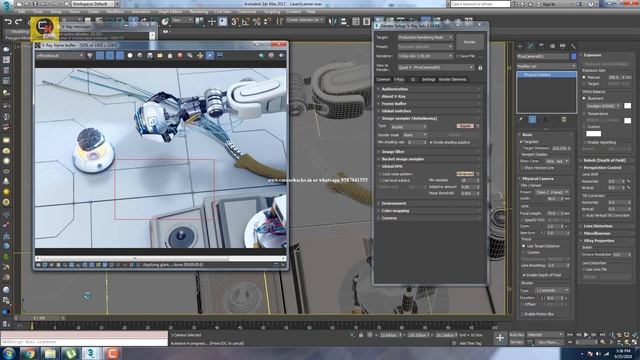Open the Modifier List dropdown

(546, 66)
